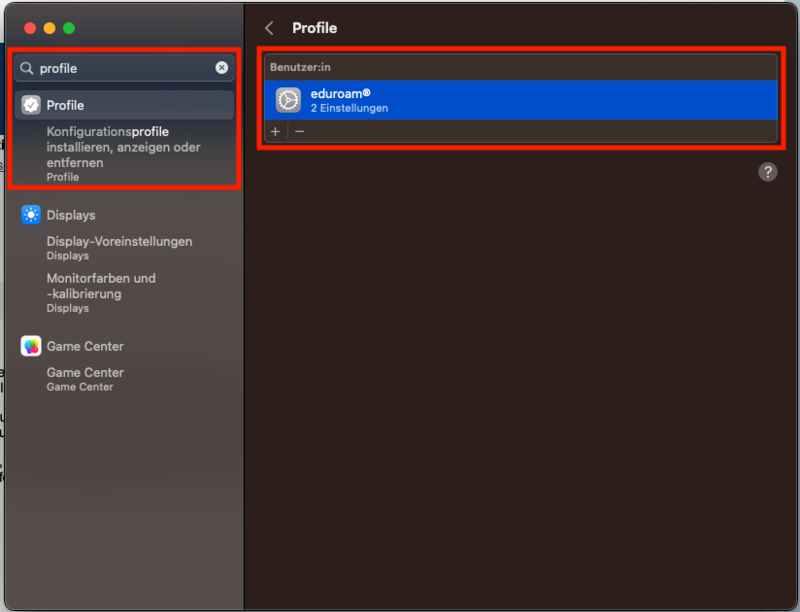Image resolution: width=800 pixels, height=612 pixels.
Task: Click the colorful Game Center icon
Action: pyautogui.click(x=31, y=346)
